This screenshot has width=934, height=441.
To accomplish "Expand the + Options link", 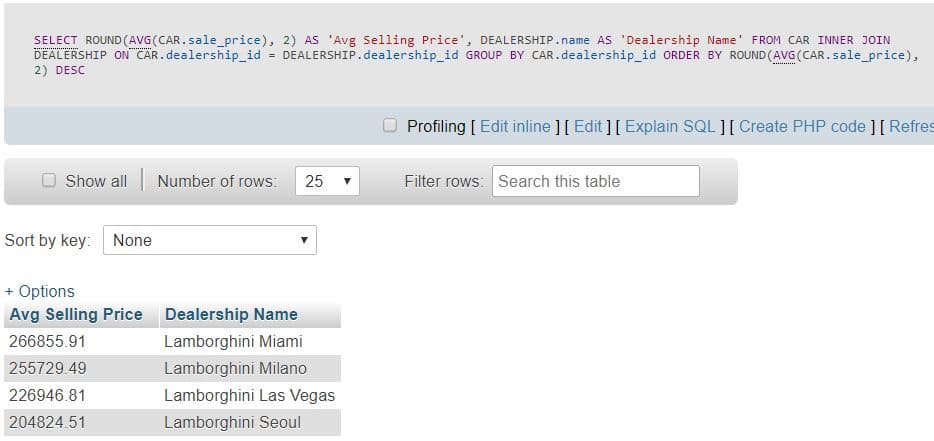I will tap(39, 291).
